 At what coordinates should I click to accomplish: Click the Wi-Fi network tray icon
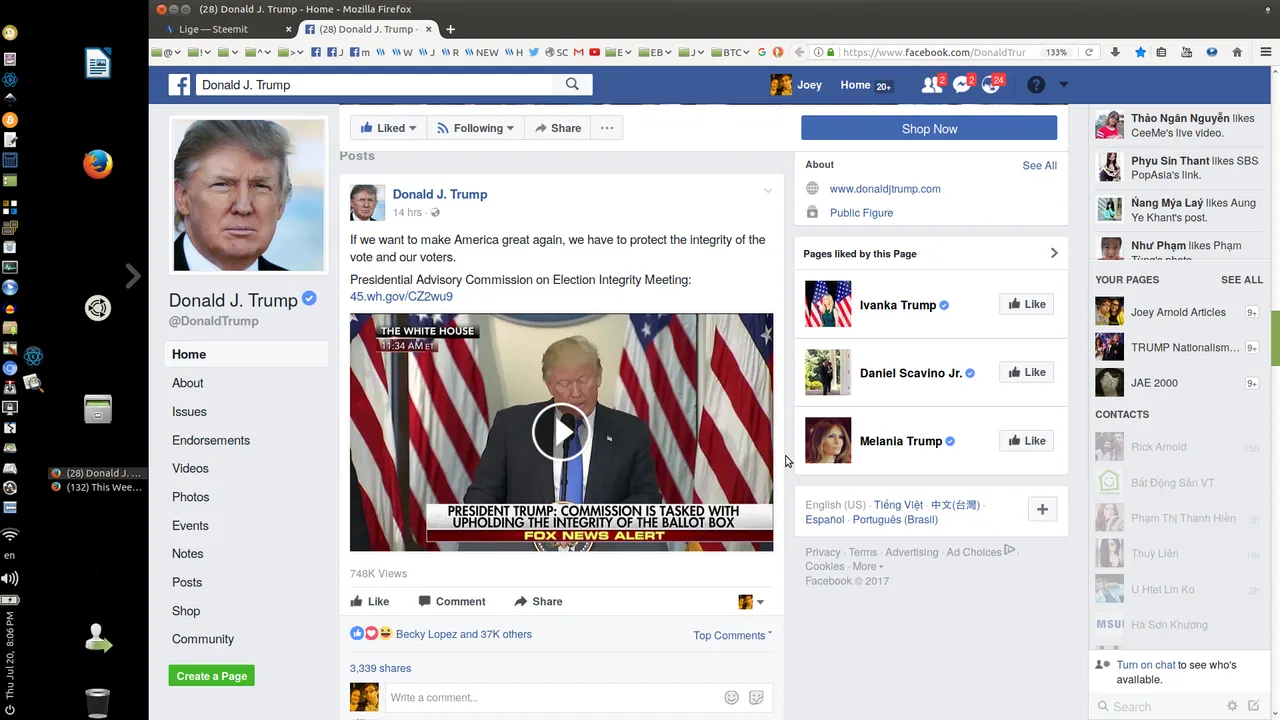tap(10, 535)
